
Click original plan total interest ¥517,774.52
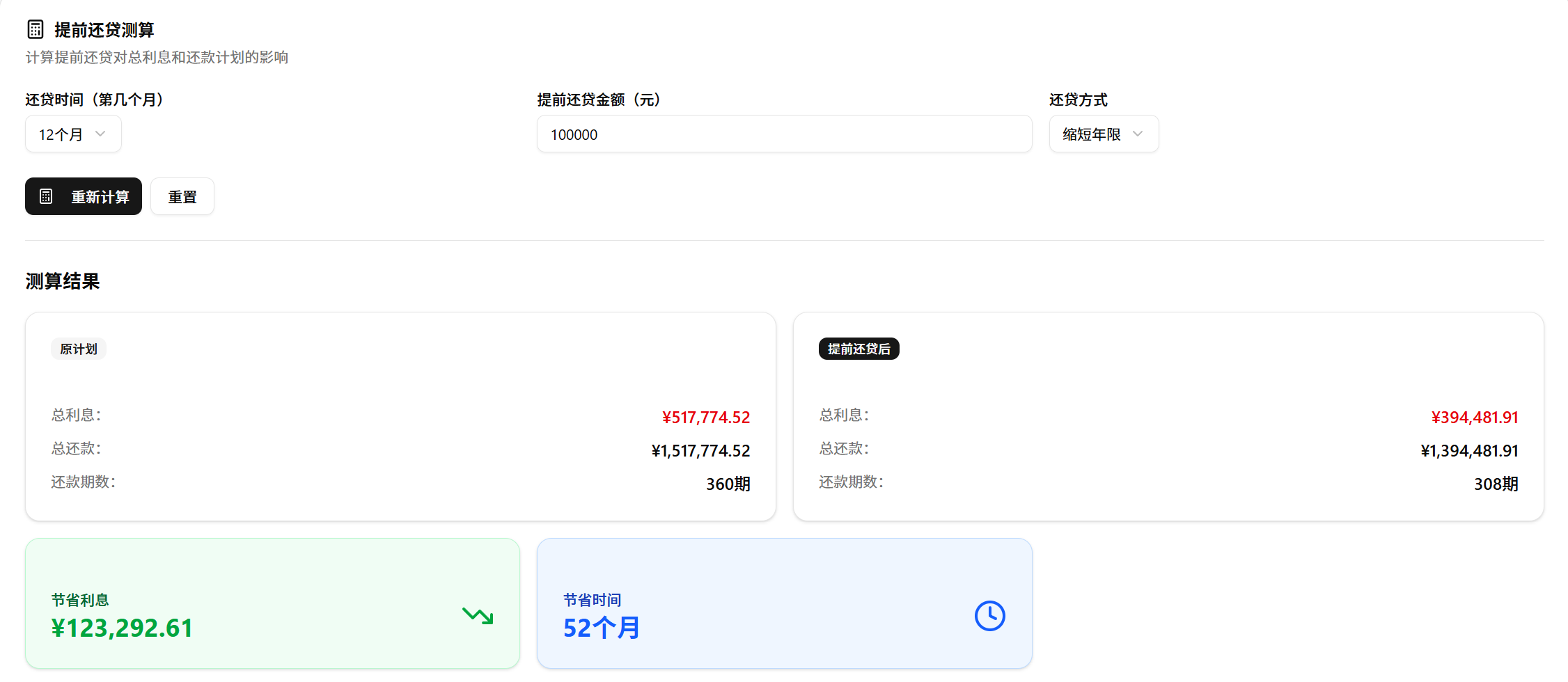point(705,417)
